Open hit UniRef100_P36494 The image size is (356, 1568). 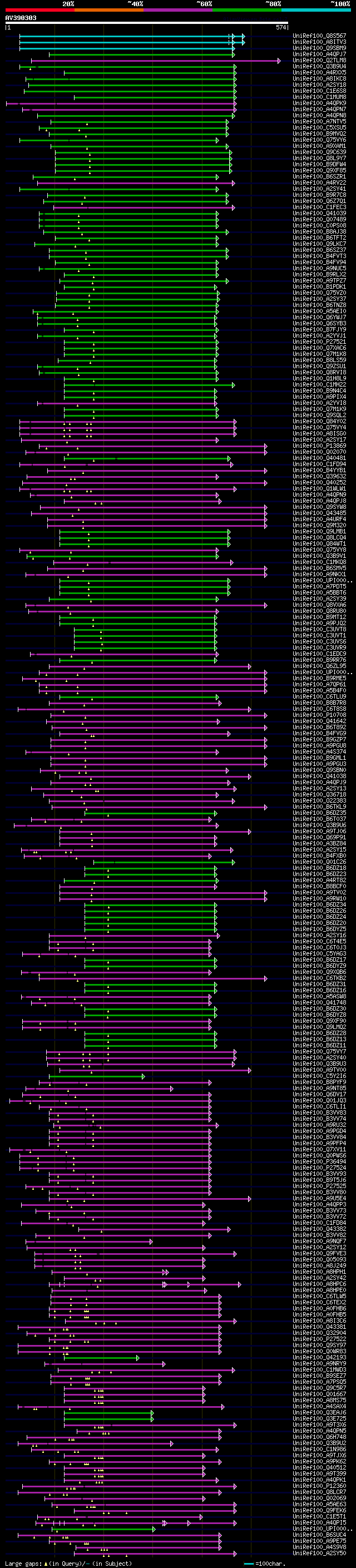pos(319,1161)
